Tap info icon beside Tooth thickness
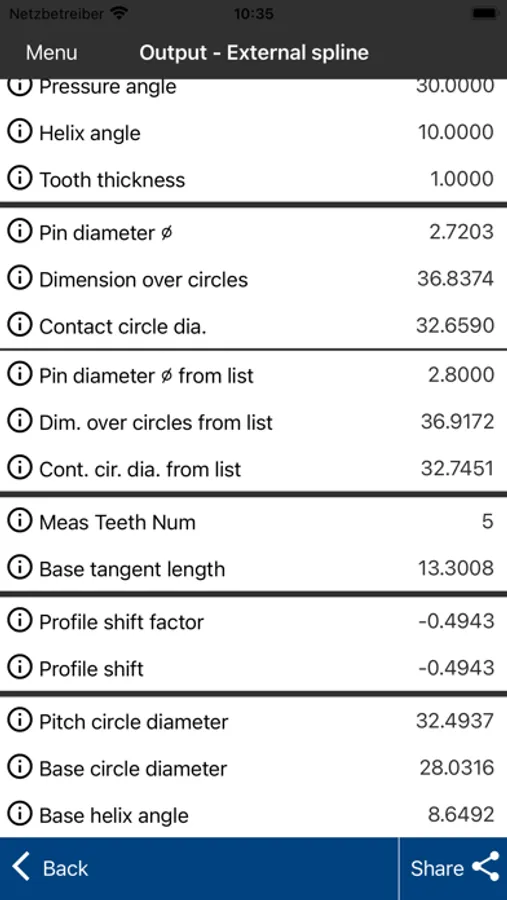This screenshot has height=900, width=507. pyautogui.click(x=20, y=179)
